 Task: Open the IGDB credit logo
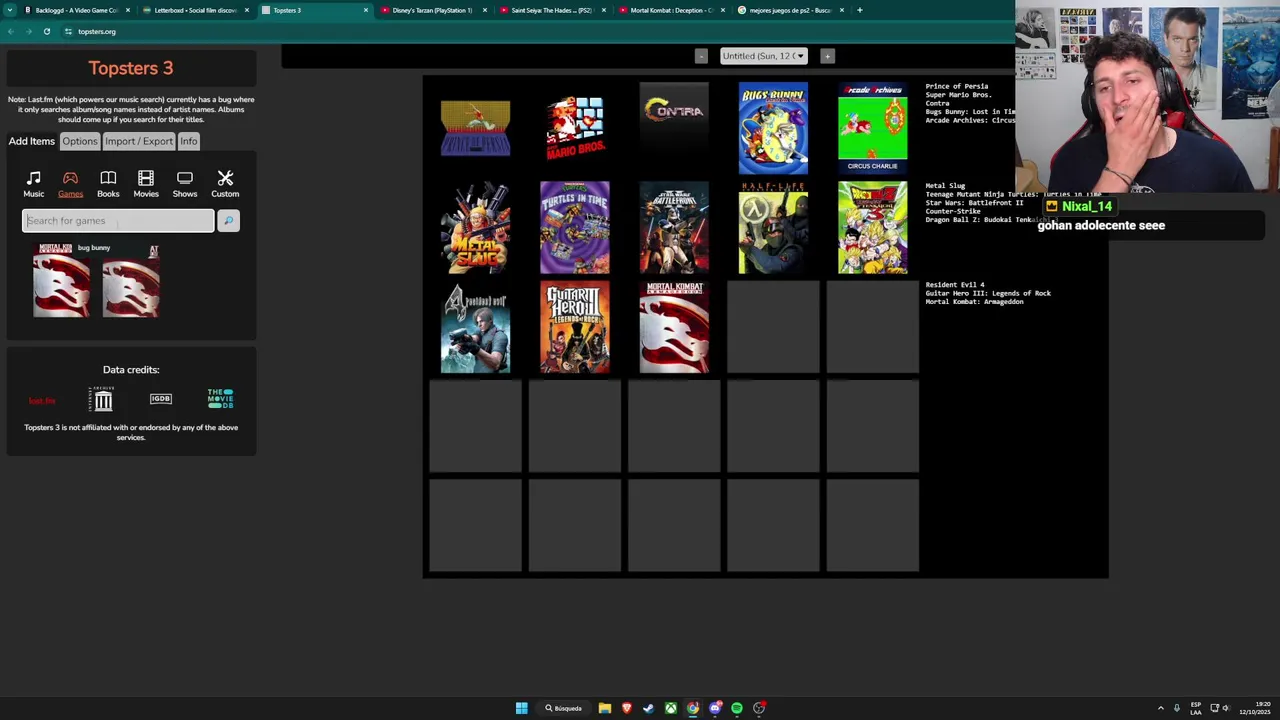click(160, 399)
